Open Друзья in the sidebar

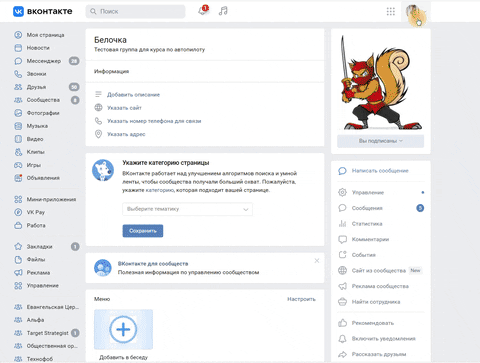click(36, 87)
